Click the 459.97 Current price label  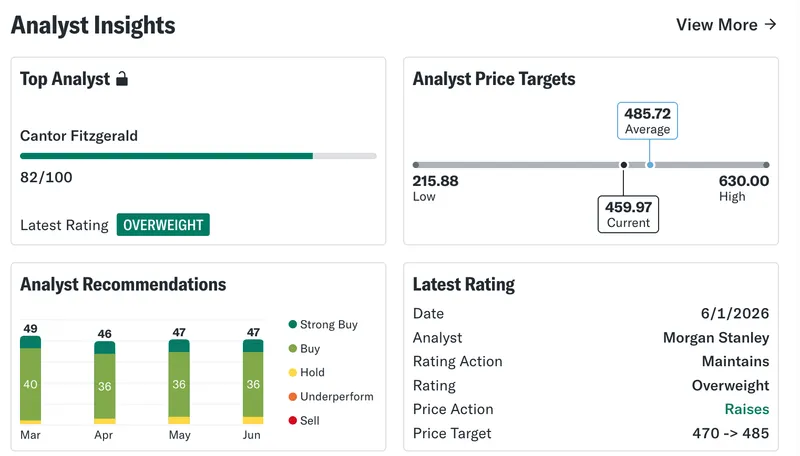628,214
